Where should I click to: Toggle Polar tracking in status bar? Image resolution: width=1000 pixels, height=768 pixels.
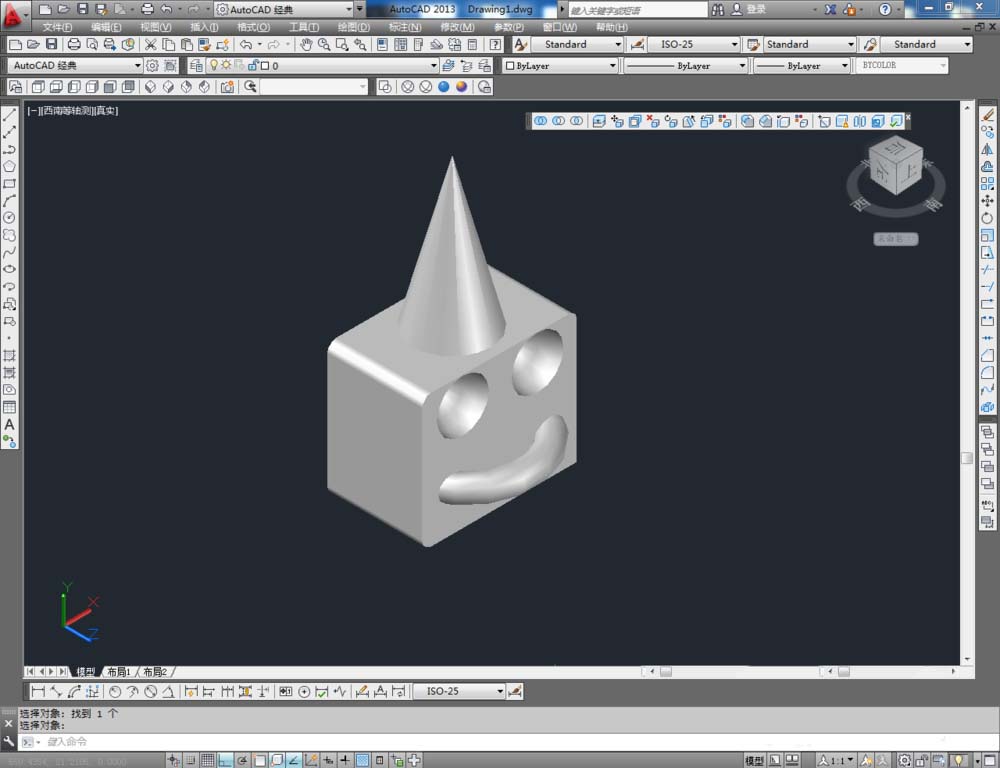[x=242, y=760]
